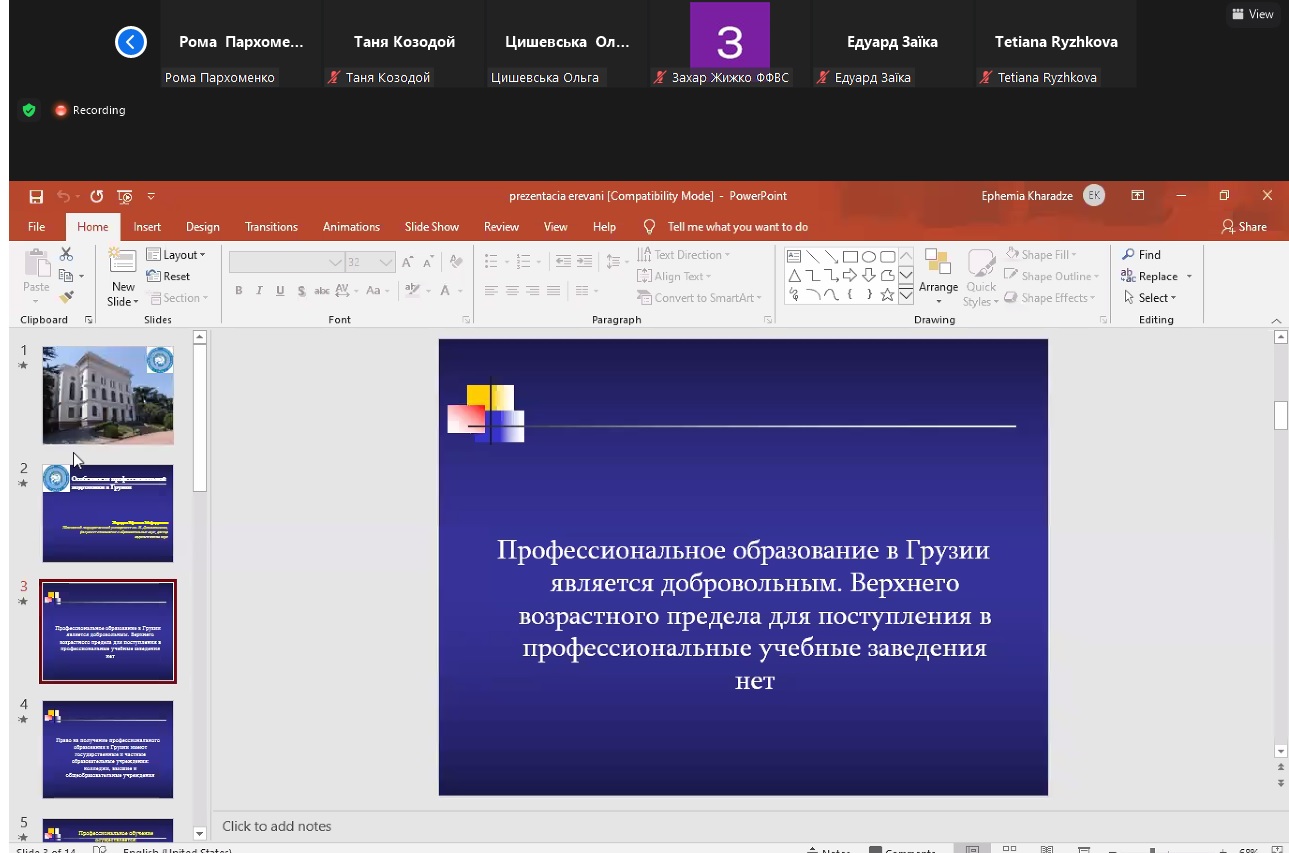
Task: Open the font name combo box
Action: pos(286,262)
